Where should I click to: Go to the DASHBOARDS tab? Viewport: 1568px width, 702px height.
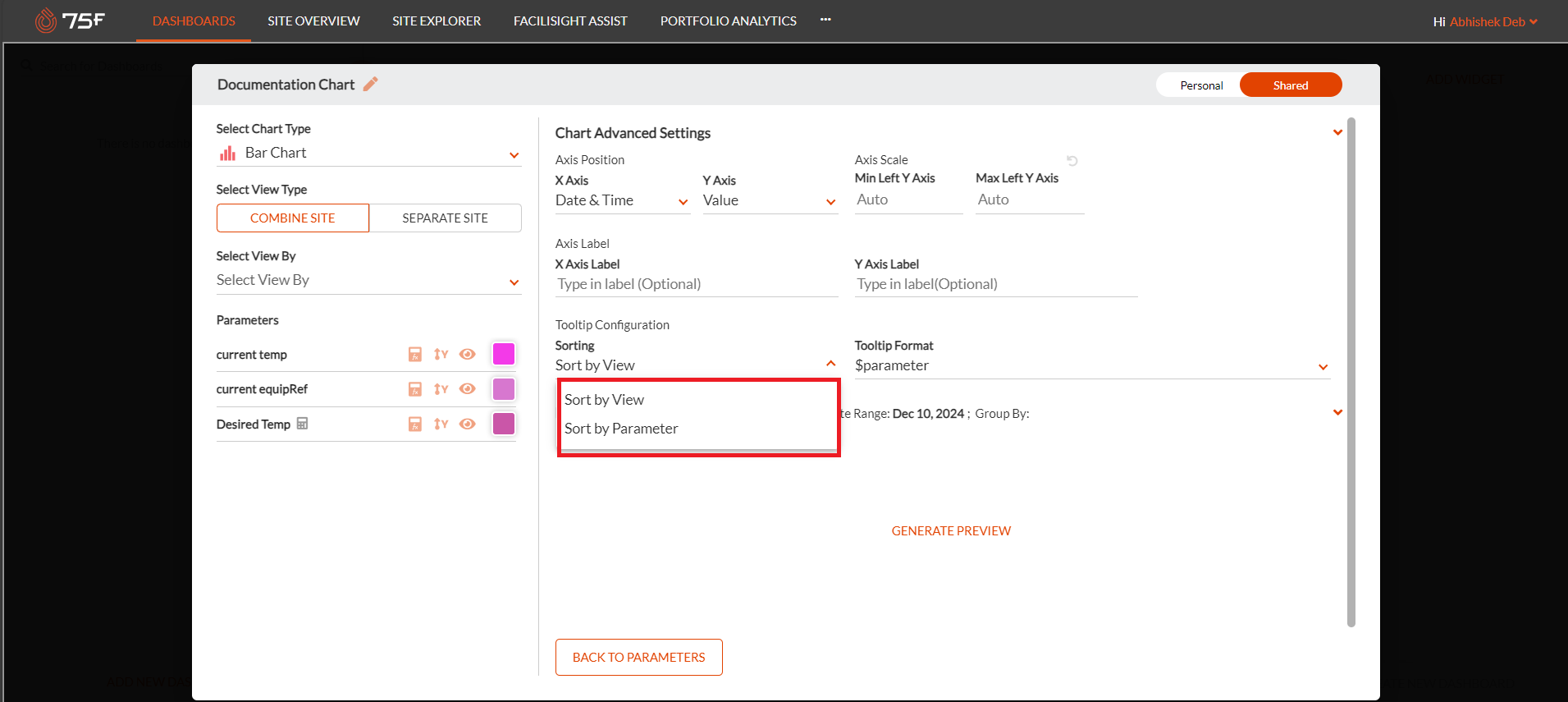(x=194, y=21)
